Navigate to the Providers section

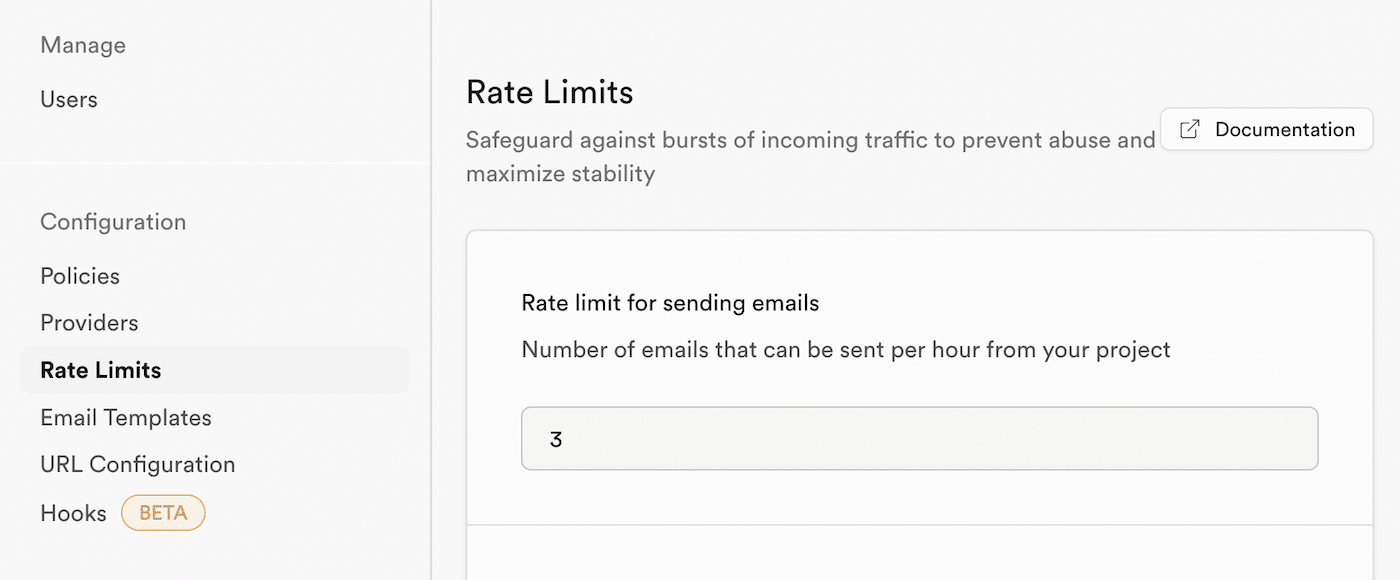click(x=89, y=322)
